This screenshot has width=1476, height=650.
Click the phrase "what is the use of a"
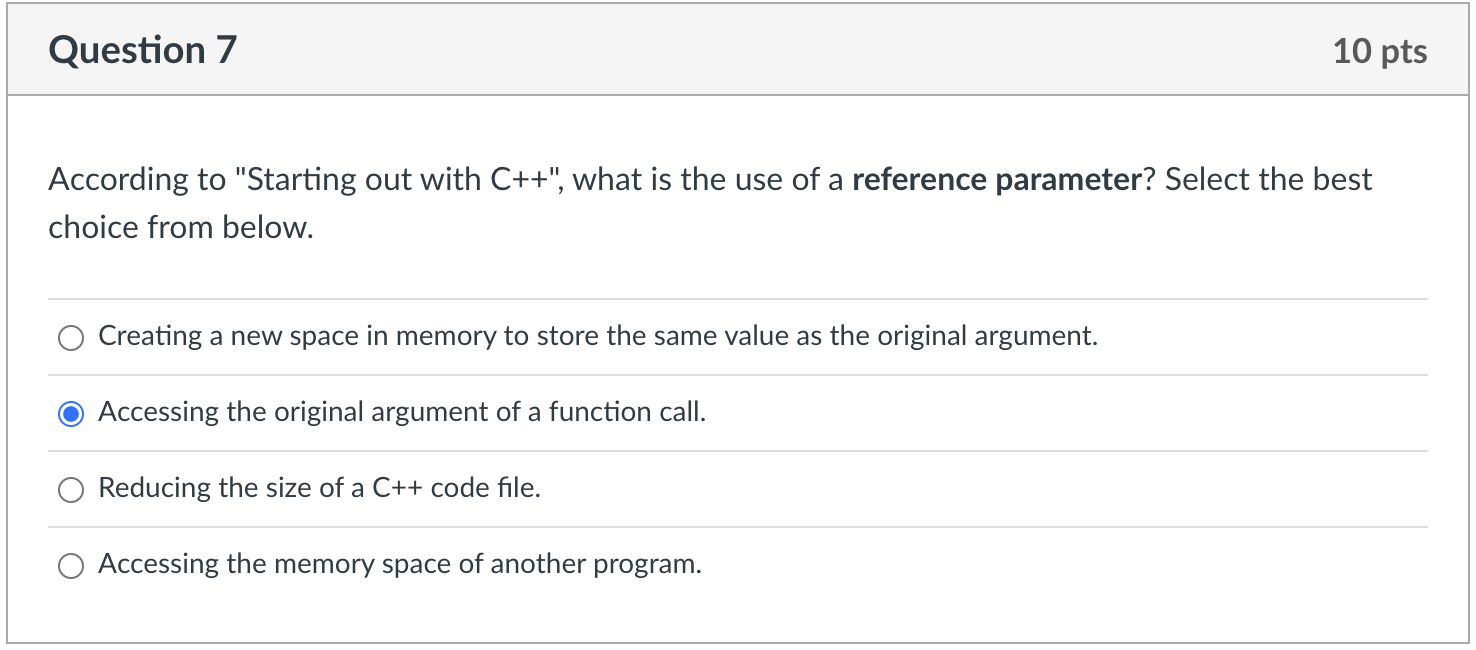pos(708,180)
